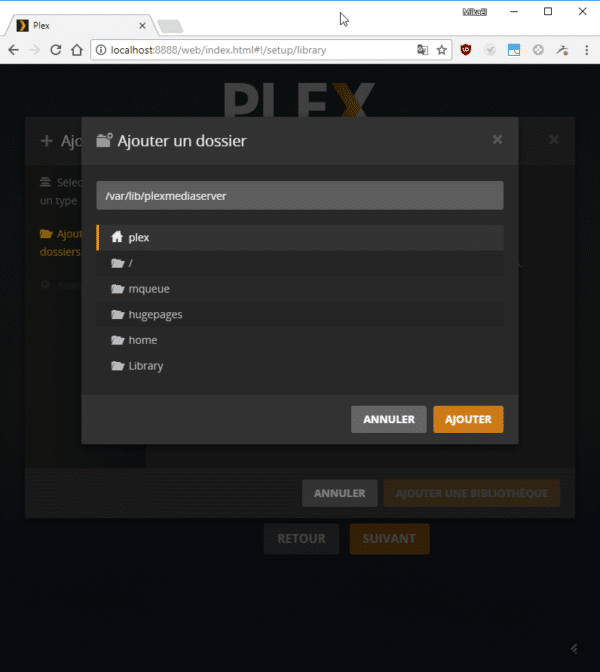Open a new tab beside the Plex tab
Viewport: 600px width, 672px height.
171,26
